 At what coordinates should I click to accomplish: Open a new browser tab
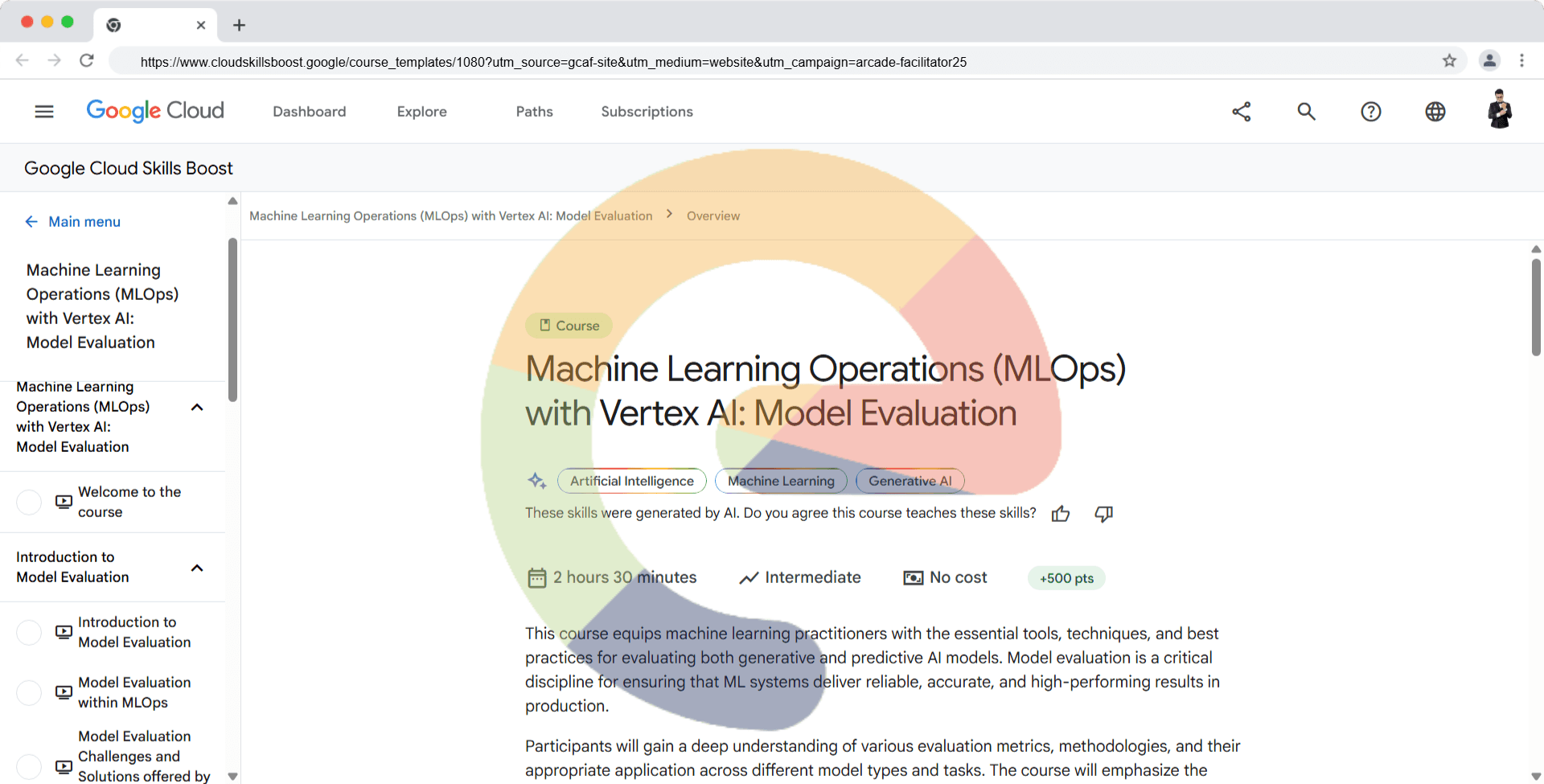coord(239,25)
